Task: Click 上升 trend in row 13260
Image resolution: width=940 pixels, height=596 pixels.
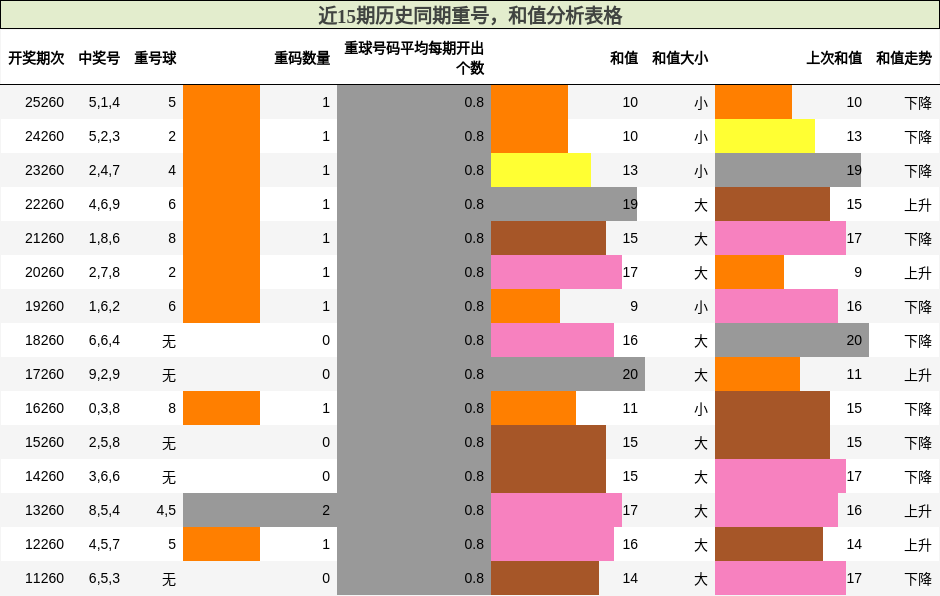Action: point(918,511)
